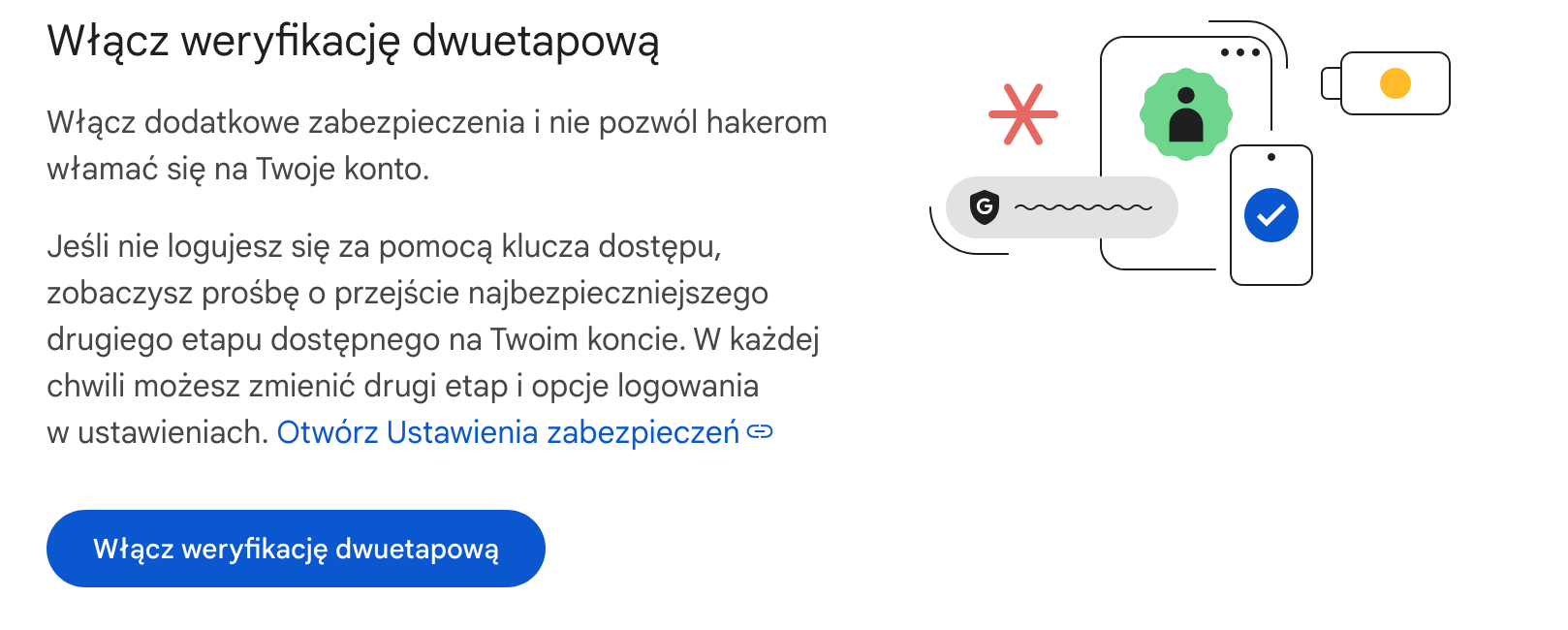Click the camera dot on phone illustration
1568x630 pixels.
pos(1271,157)
